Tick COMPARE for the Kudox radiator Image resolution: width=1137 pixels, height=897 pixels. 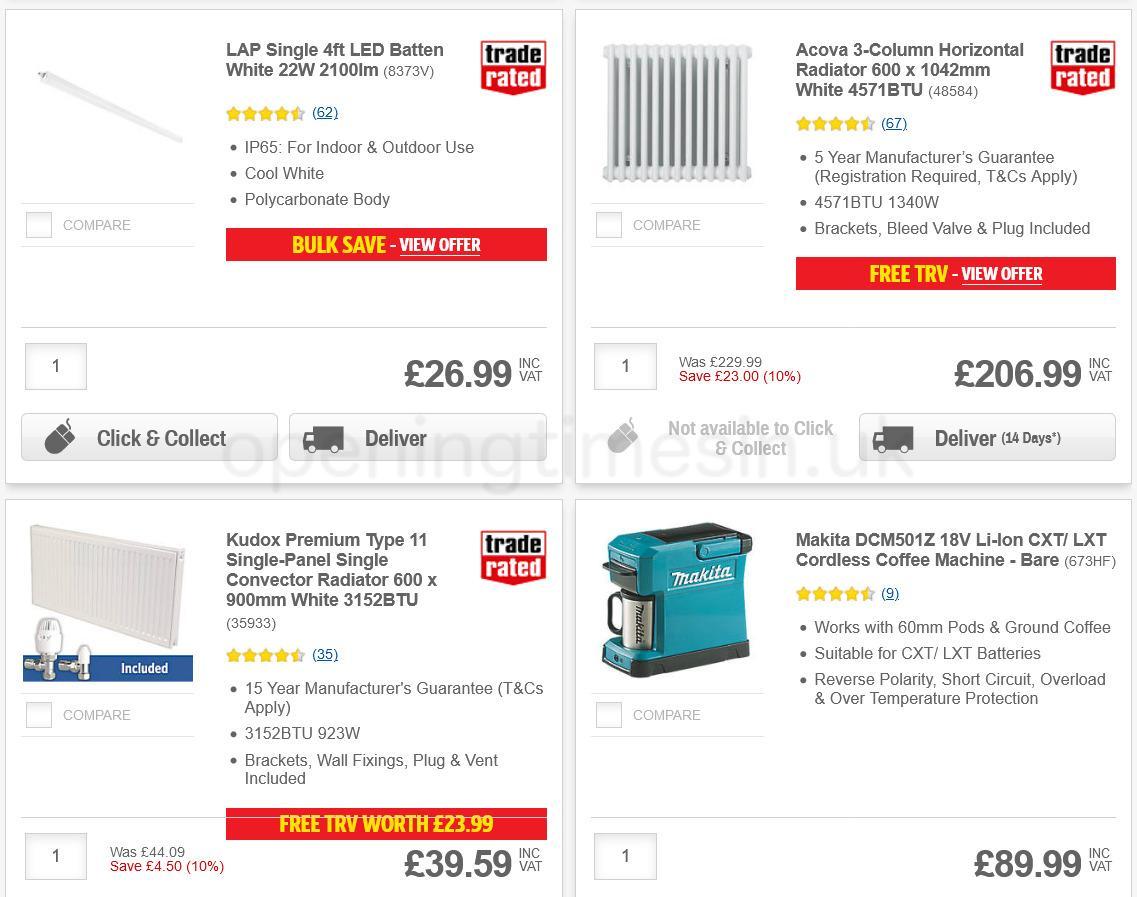[38, 715]
